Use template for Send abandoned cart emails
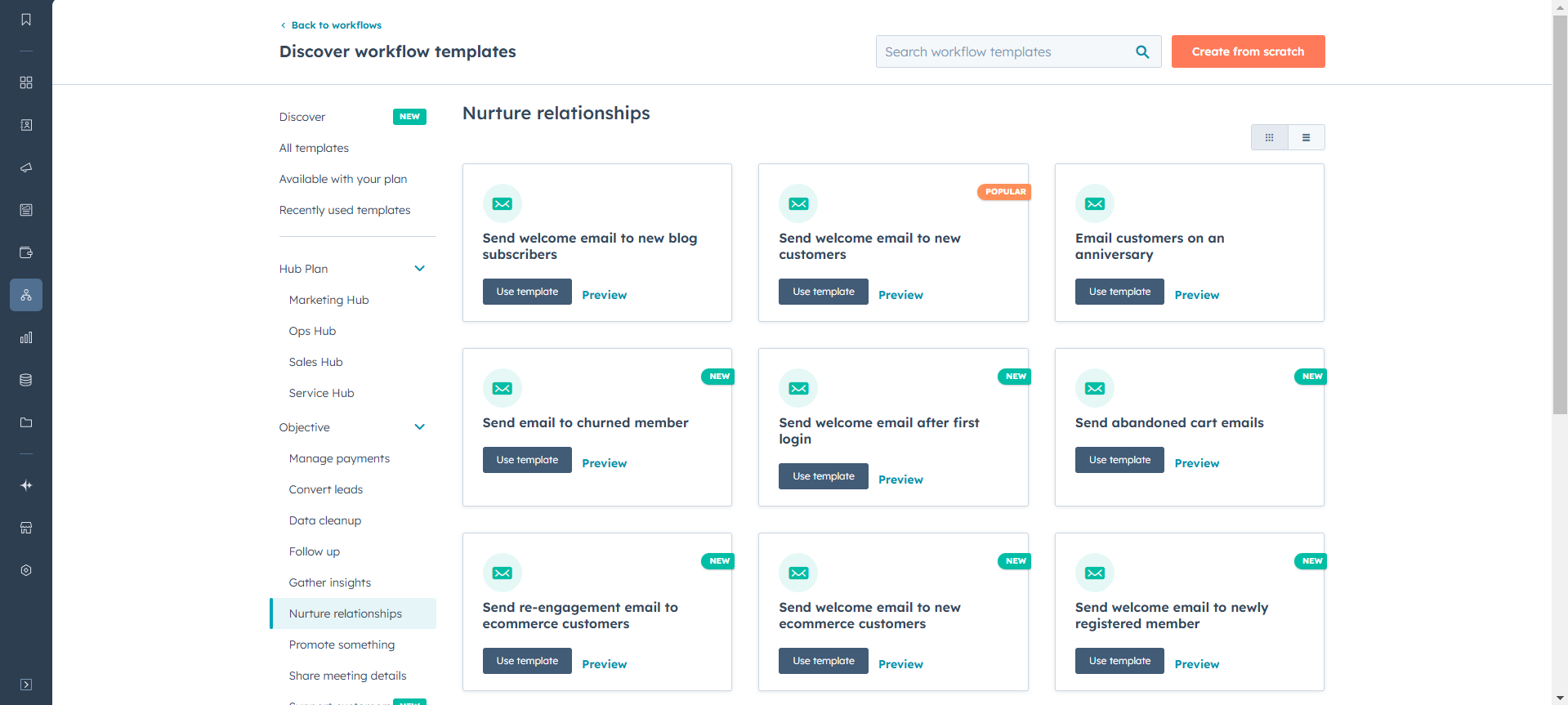1568x705 pixels. point(1119,460)
